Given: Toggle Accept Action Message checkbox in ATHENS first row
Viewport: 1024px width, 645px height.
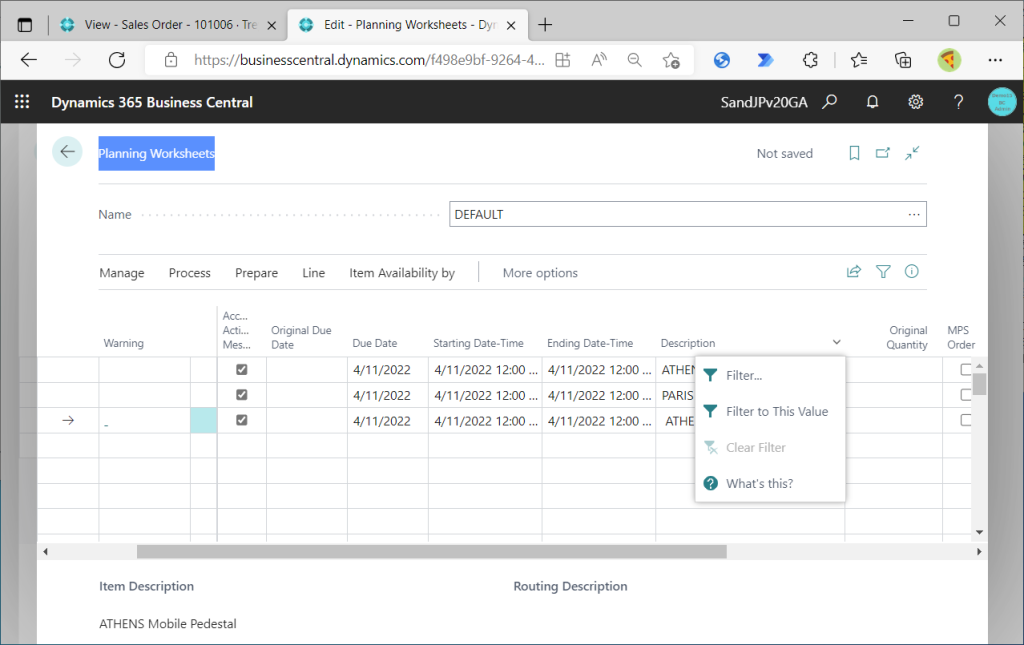Looking at the screenshot, I should point(242,370).
